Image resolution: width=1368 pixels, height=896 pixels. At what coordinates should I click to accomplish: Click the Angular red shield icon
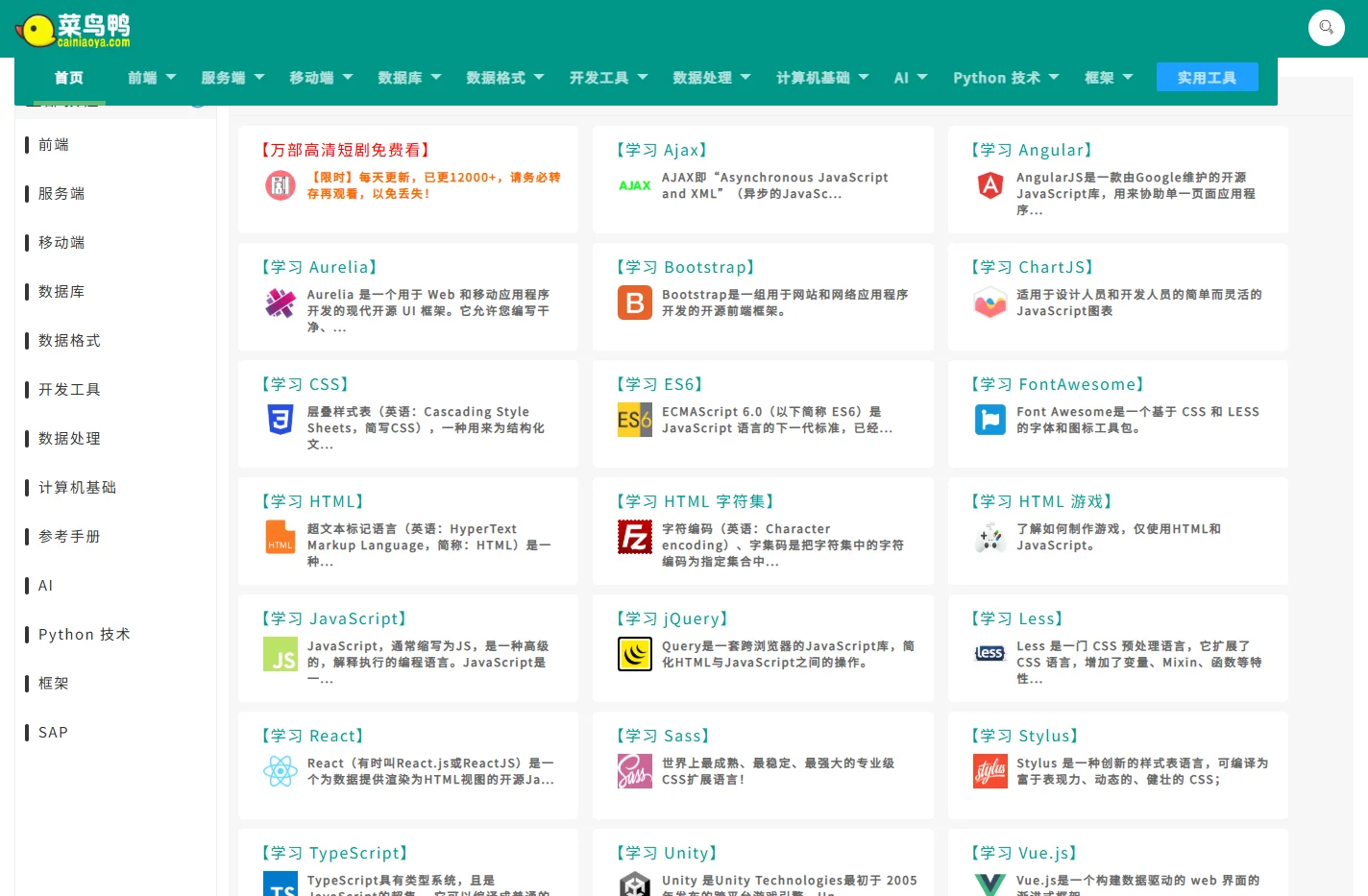tap(989, 185)
